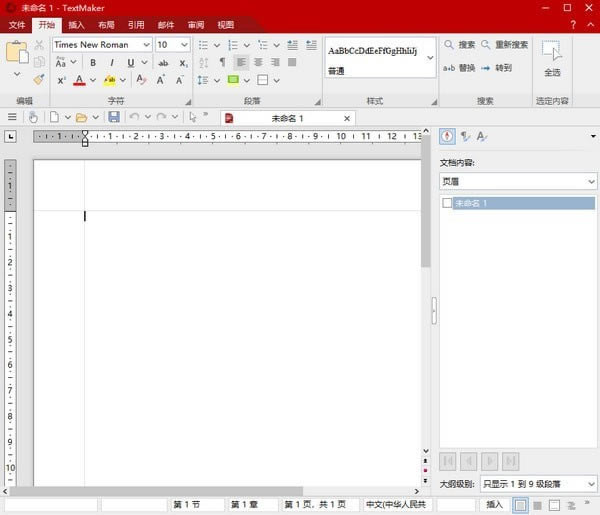Select the navigator compass icon in sidebar
The width and height of the screenshot is (600, 515).
(x=447, y=137)
